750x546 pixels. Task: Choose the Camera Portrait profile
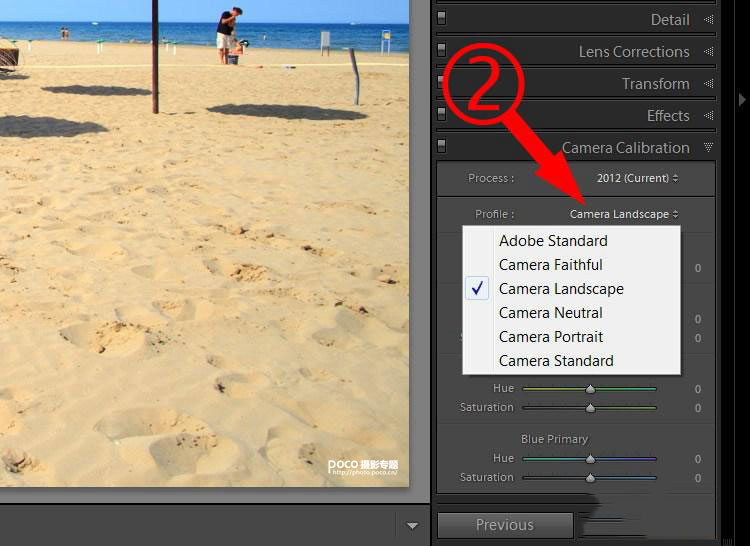click(x=551, y=337)
